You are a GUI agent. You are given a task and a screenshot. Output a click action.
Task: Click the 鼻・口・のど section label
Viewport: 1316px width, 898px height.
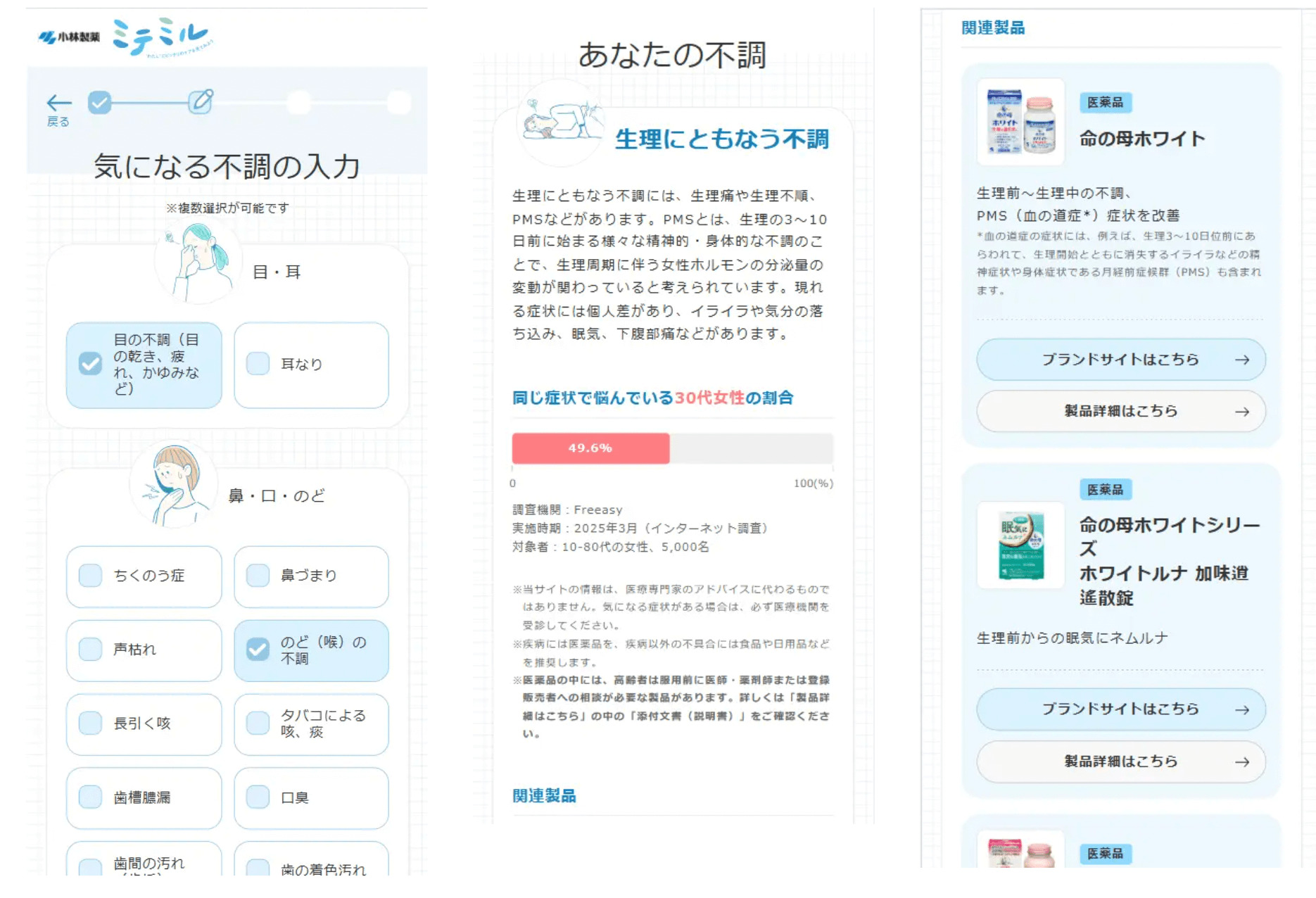pos(277,496)
